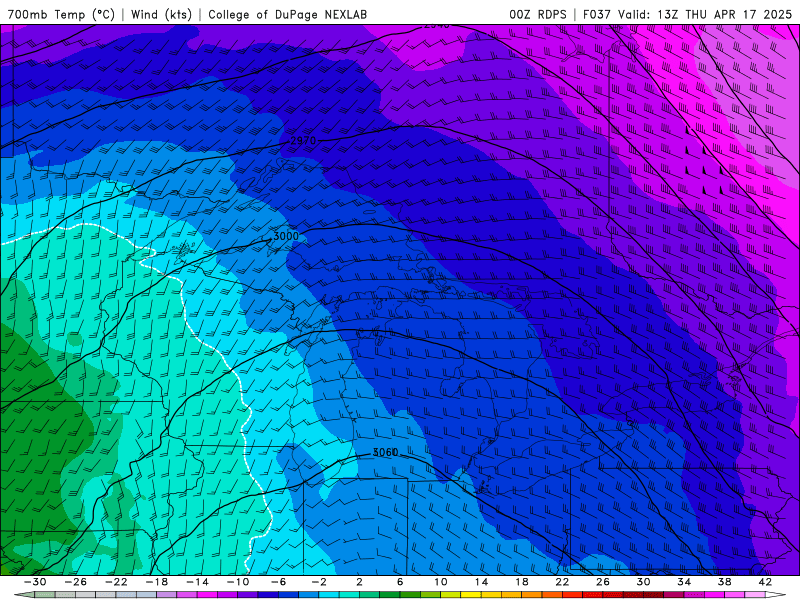Click the -14 value on the temperature scale

[x=197, y=582]
